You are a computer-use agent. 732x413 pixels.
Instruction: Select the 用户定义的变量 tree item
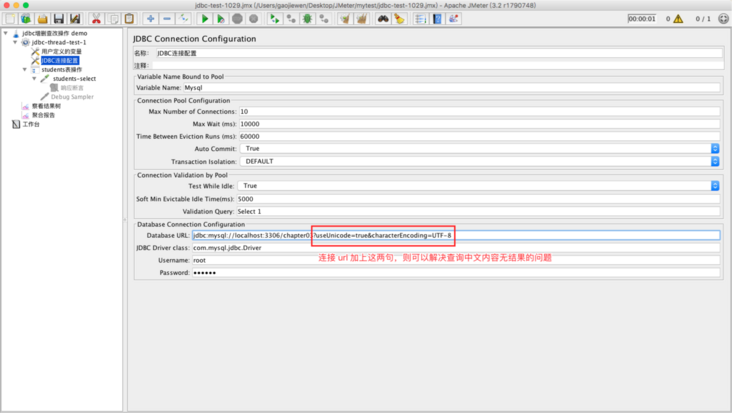(x=61, y=51)
